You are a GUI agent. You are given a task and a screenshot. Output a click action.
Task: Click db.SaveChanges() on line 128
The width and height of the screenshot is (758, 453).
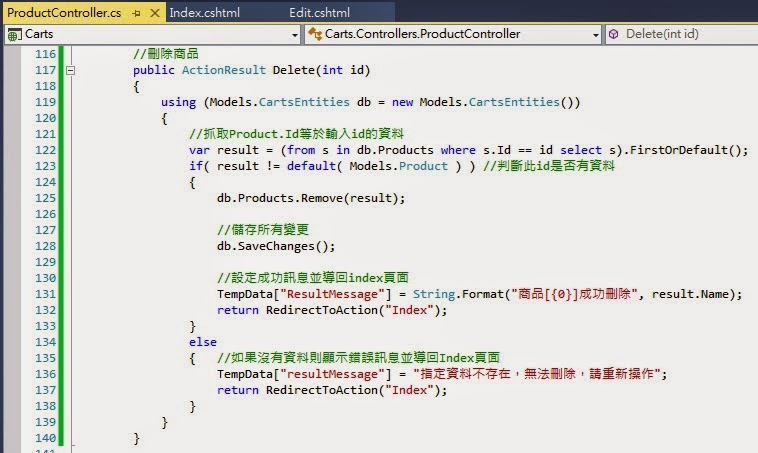(273, 246)
